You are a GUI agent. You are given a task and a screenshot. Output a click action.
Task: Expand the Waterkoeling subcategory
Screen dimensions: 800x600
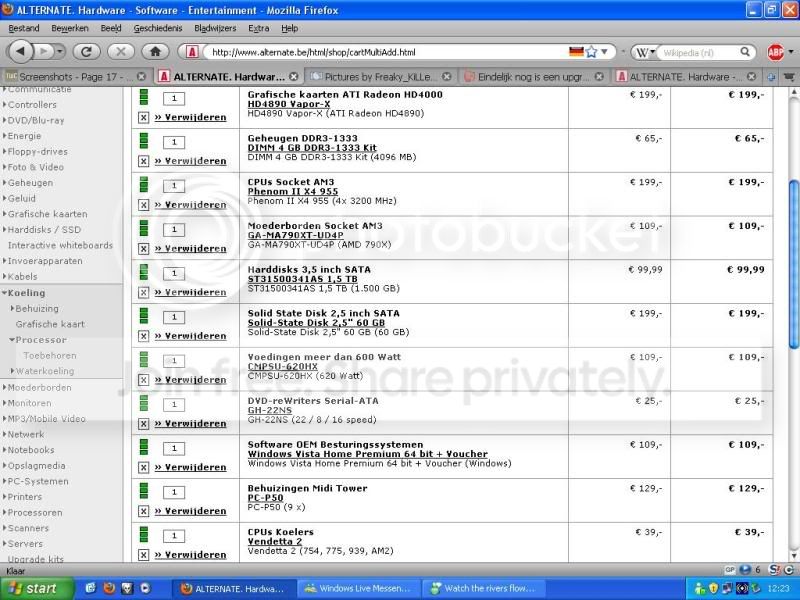point(43,371)
